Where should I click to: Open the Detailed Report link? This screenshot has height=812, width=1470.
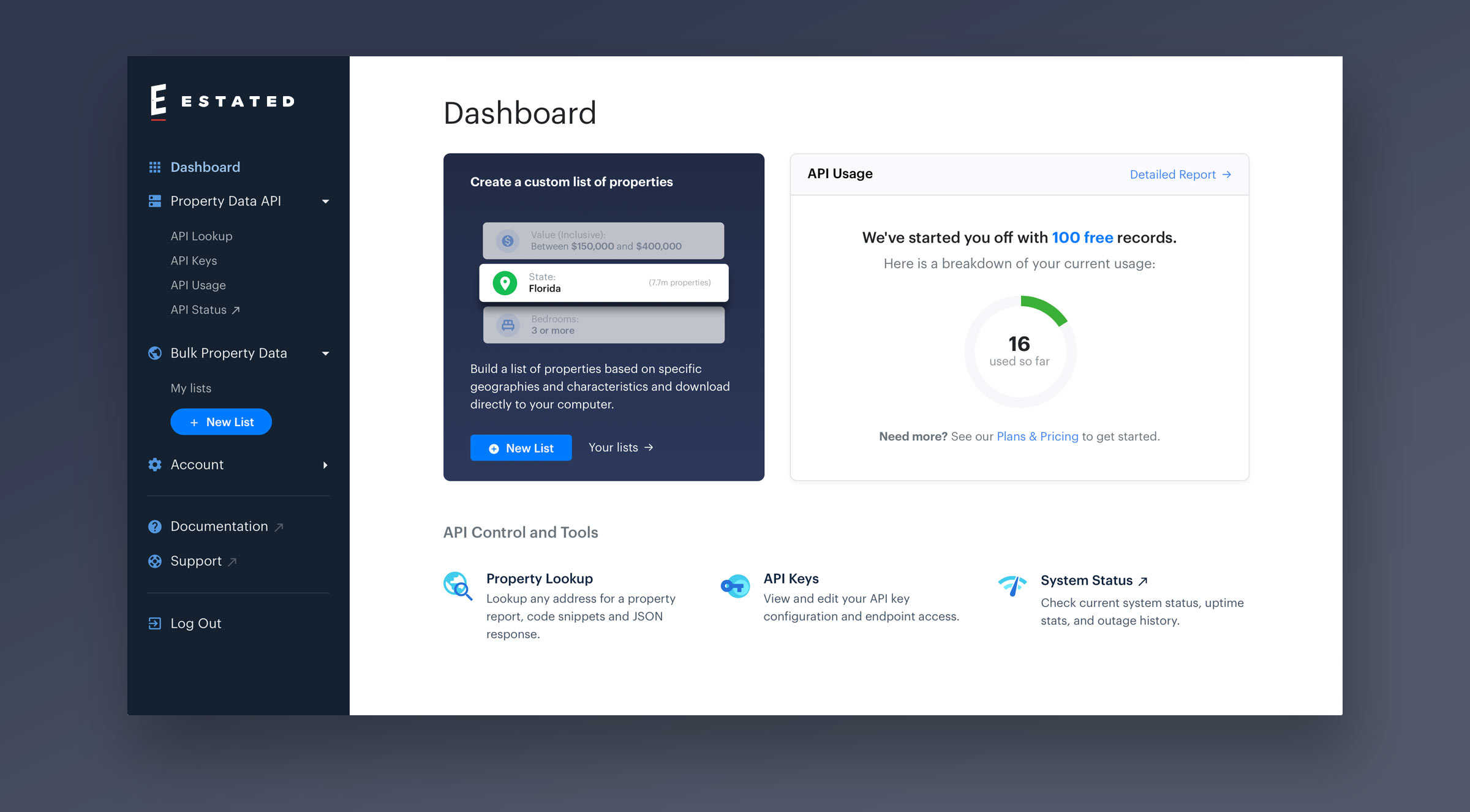pyautogui.click(x=1180, y=175)
